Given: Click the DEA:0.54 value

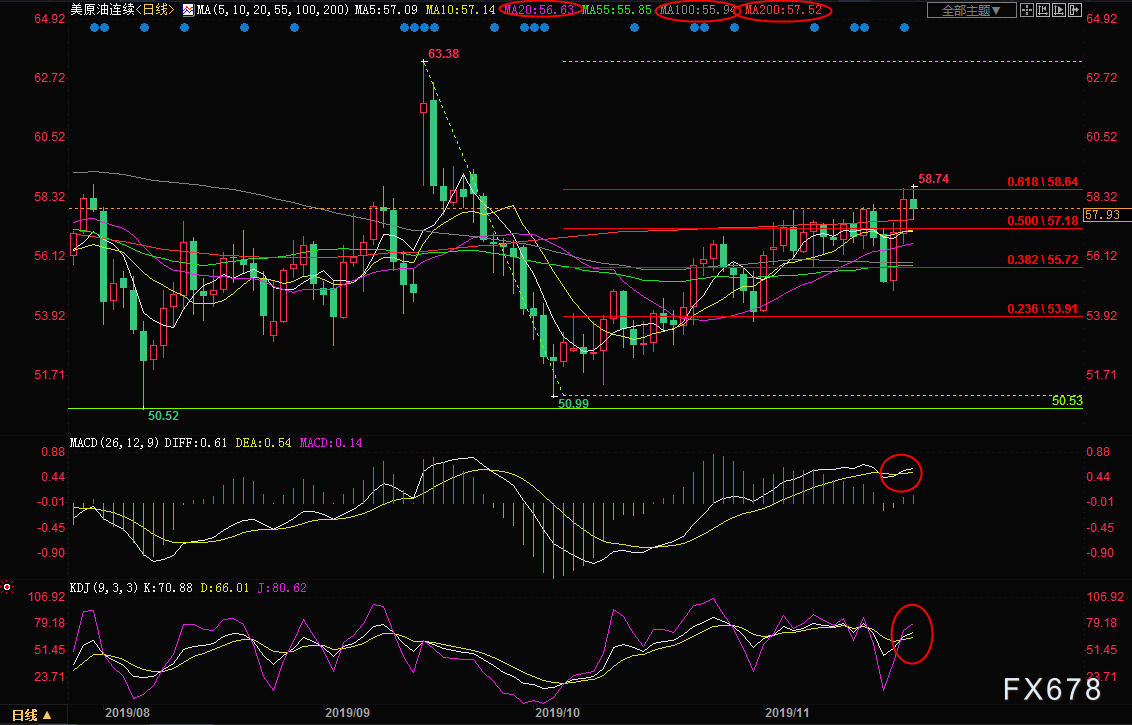Looking at the screenshot, I should (x=264, y=443).
